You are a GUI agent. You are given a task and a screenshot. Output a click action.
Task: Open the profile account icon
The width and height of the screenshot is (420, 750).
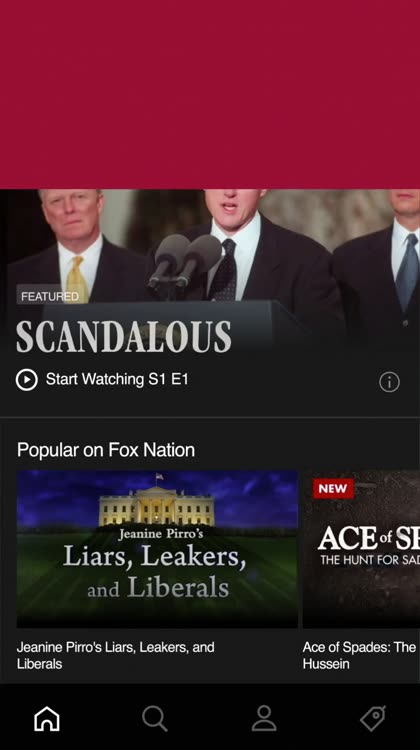pos(264,718)
